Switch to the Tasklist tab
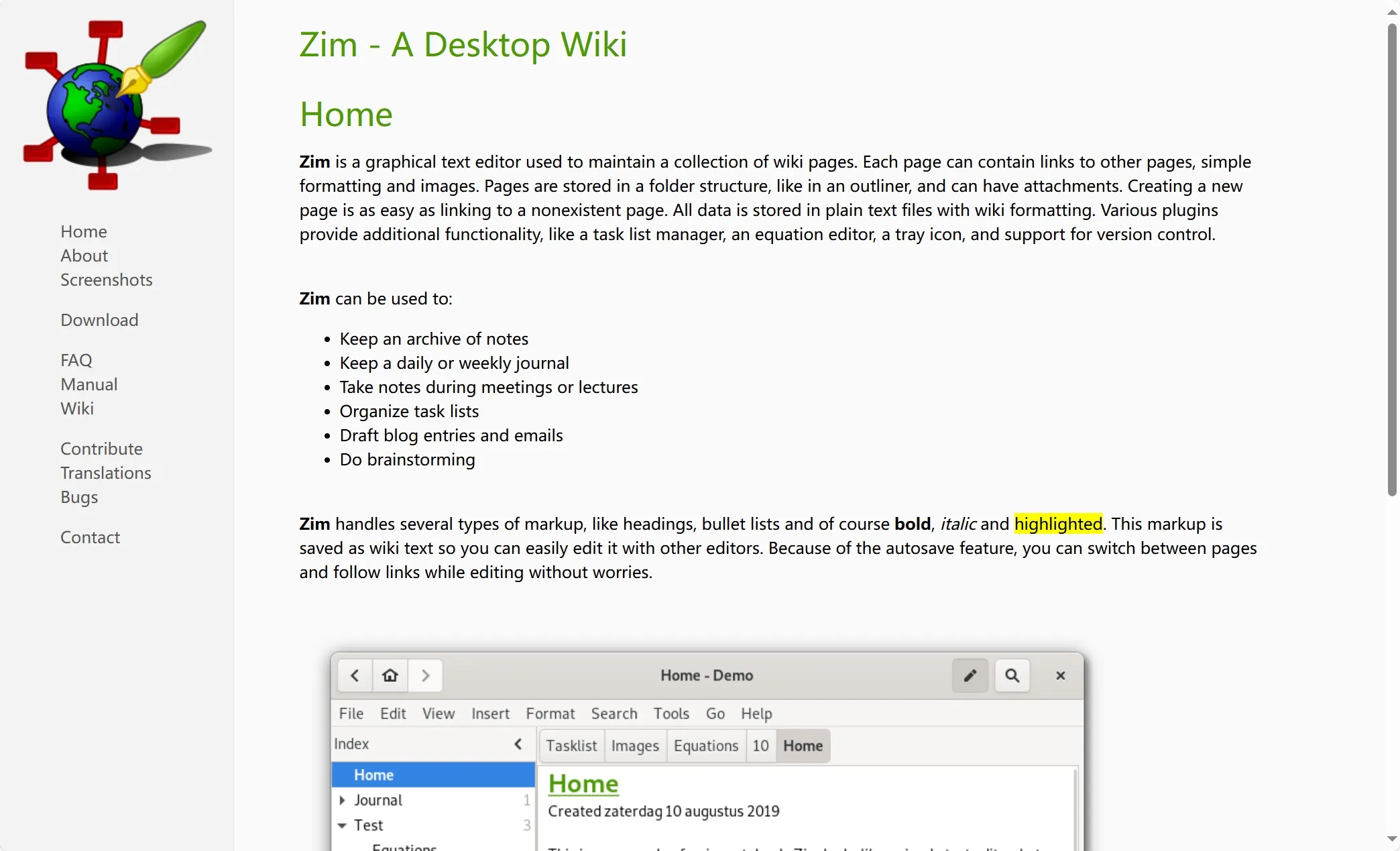Image resolution: width=1400 pixels, height=851 pixels. pos(572,745)
